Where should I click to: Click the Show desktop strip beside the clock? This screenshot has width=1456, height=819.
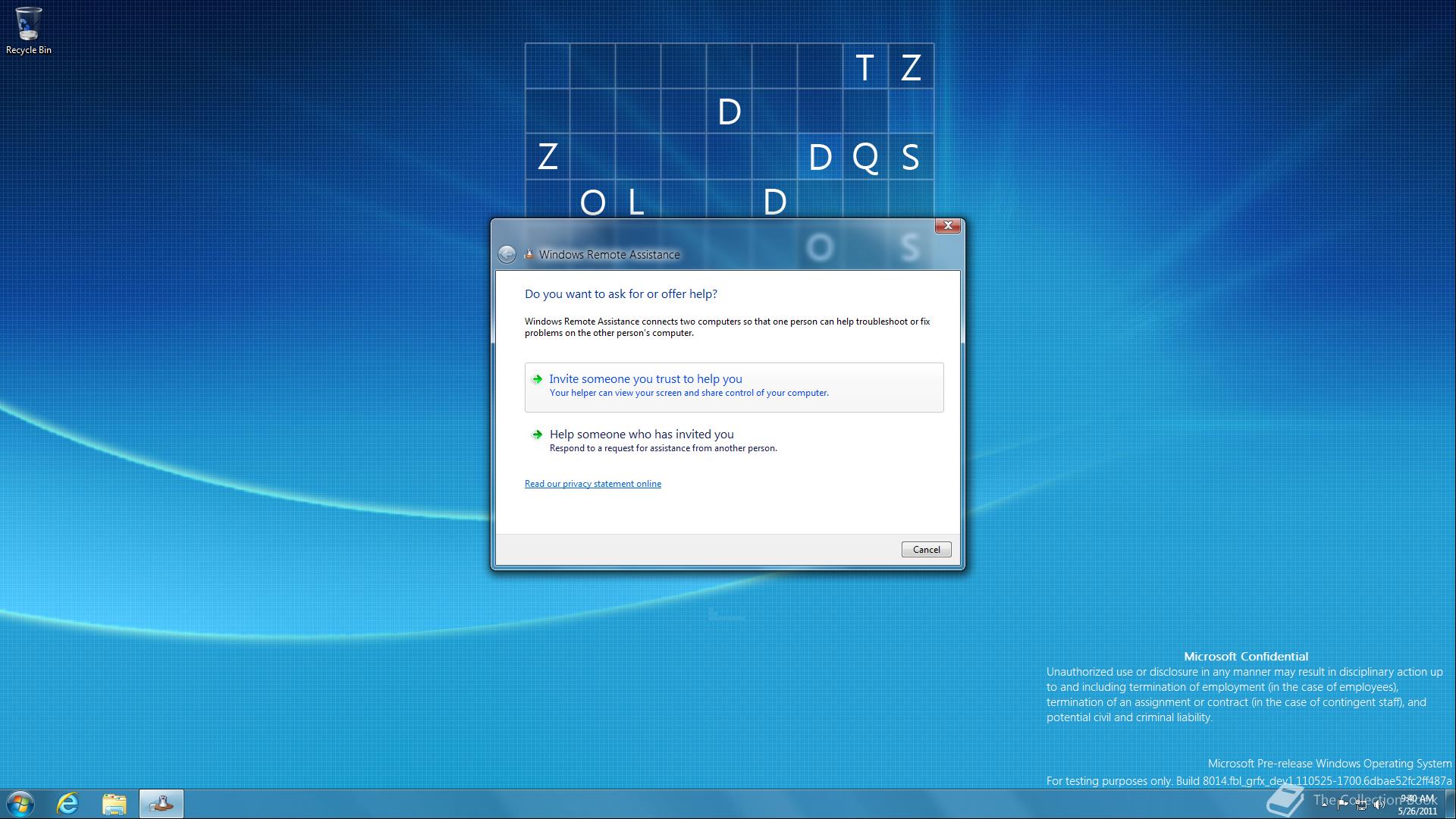(x=1450, y=804)
